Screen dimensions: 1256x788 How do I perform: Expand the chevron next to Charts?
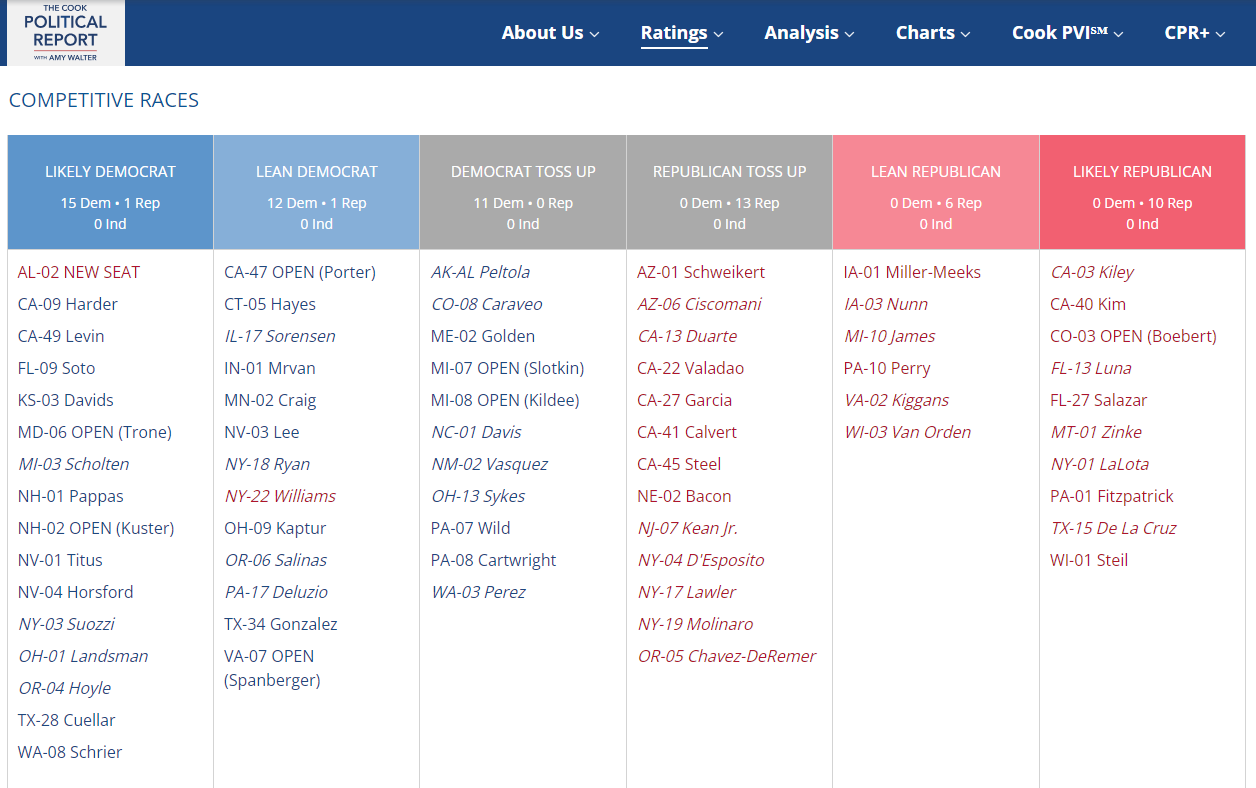pyautogui.click(x=965, y=34)
